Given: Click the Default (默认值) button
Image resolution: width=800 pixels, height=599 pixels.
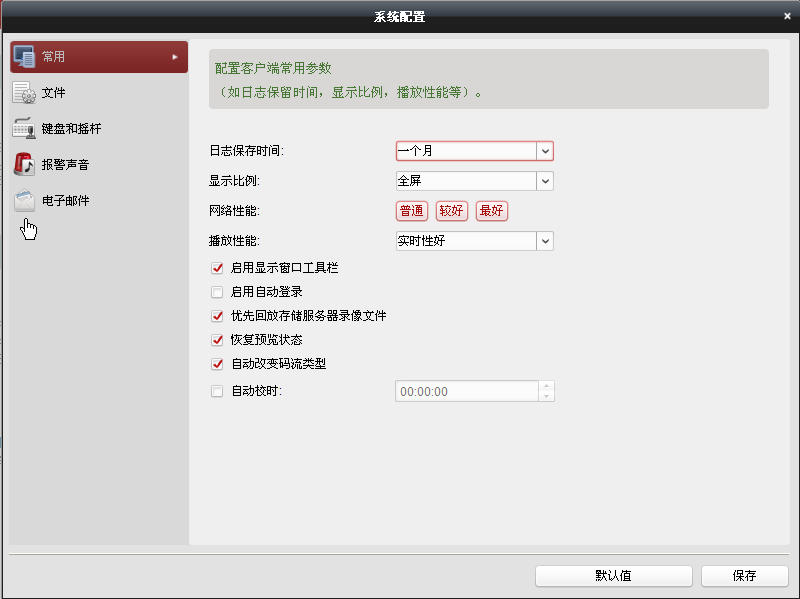Looking at the screenshot, I should pyautogui.click(x=613, y=575).
